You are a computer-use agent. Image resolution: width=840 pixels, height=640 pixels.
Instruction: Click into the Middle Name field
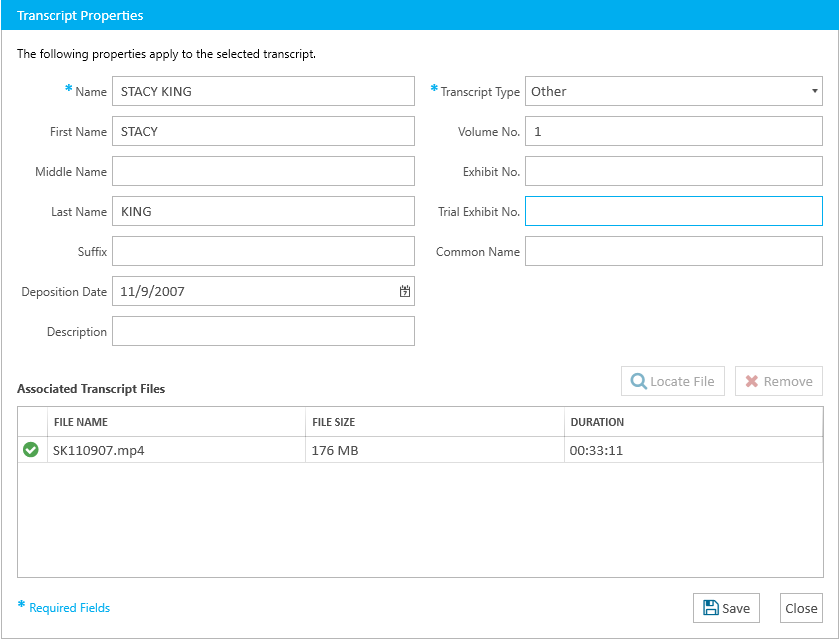coord(263,171)
